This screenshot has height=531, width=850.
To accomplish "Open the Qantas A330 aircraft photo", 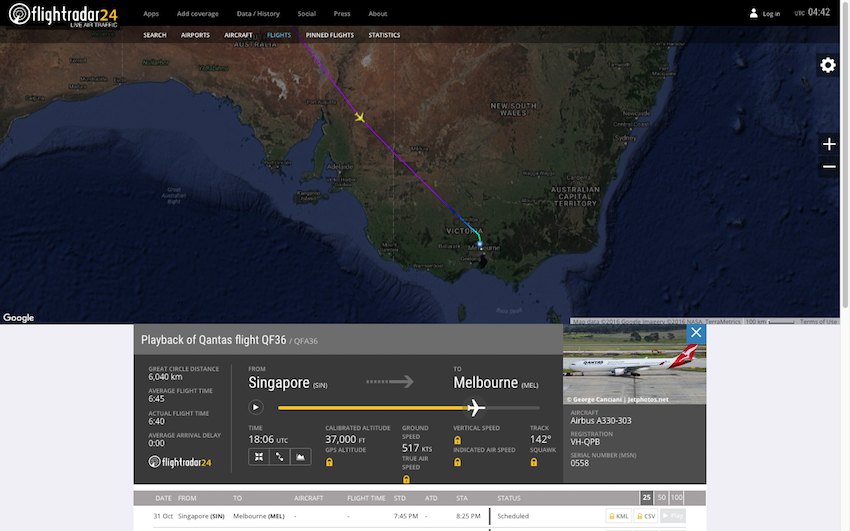I will click(x=634, y=364).
